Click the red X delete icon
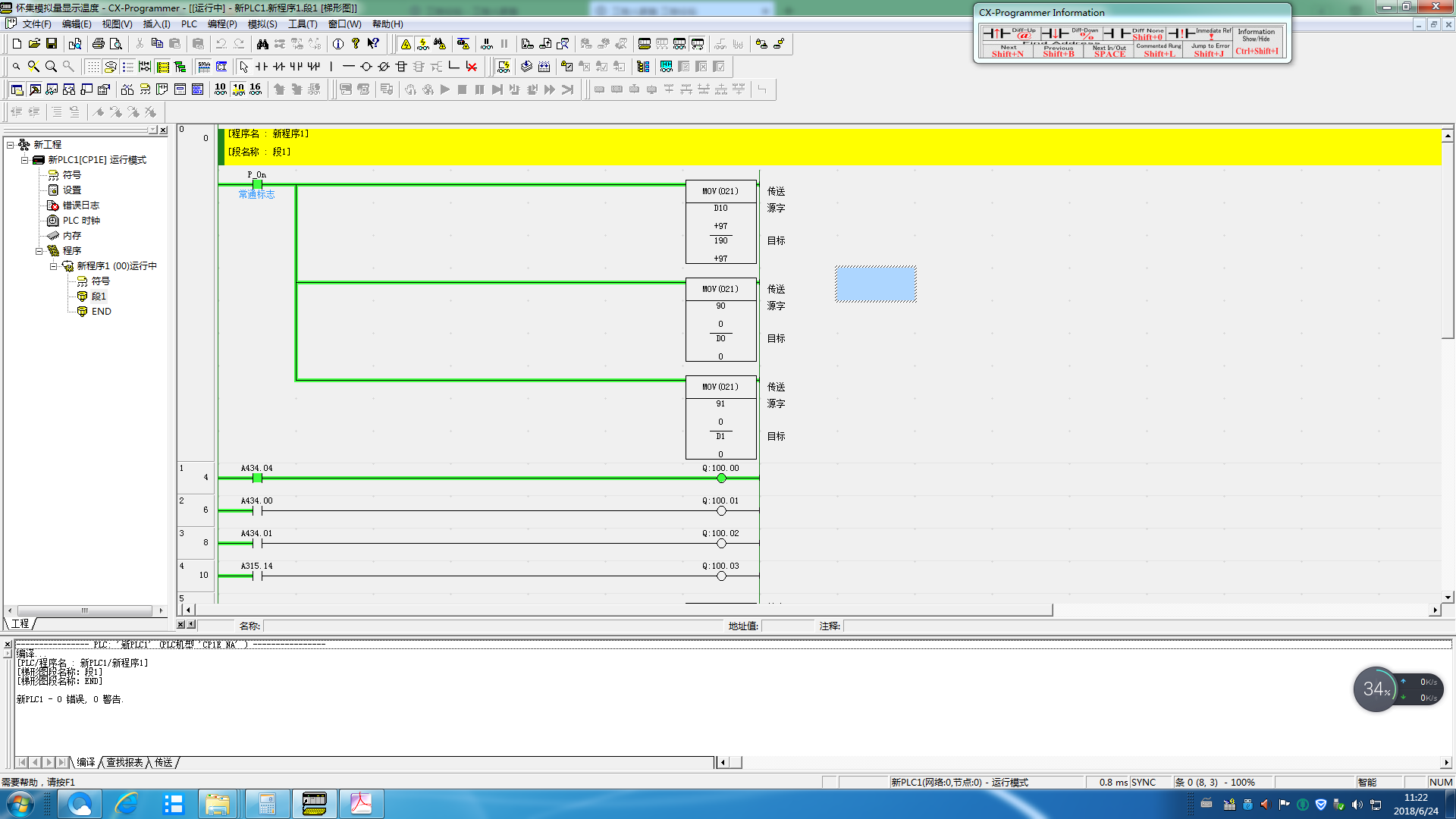The width and height of the screenshot is (1456, 819). 472,67
